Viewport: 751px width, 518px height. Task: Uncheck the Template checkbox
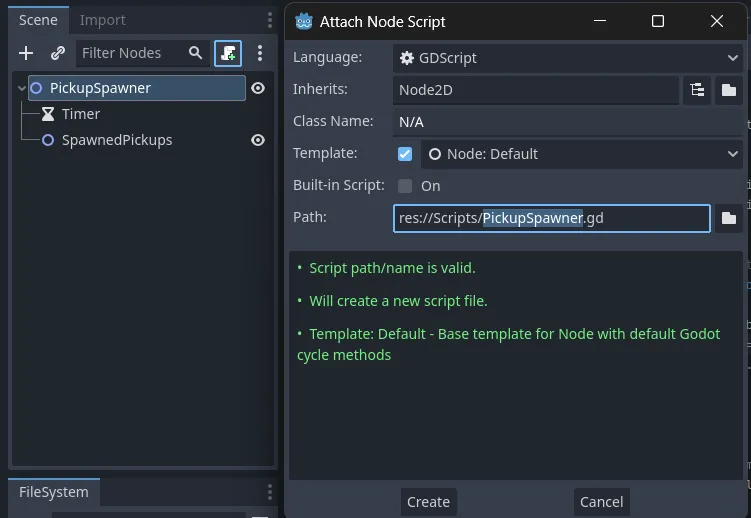coord(405,154)
